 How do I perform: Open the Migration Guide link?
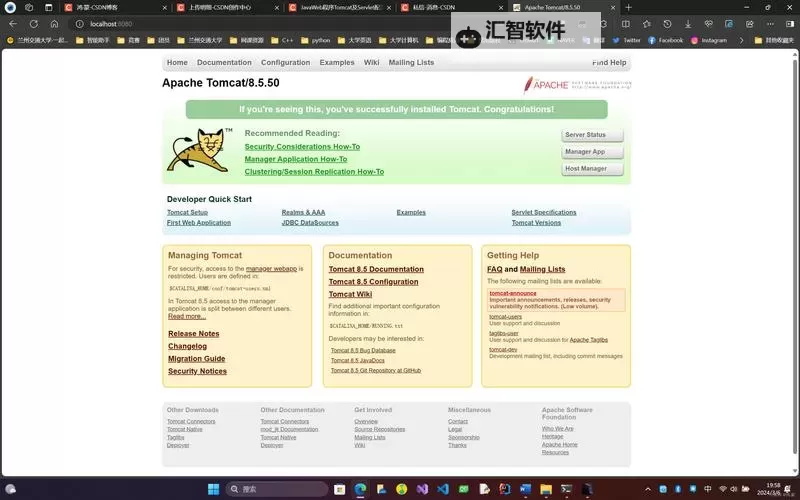pyautogui.click(x=196, y=359)
